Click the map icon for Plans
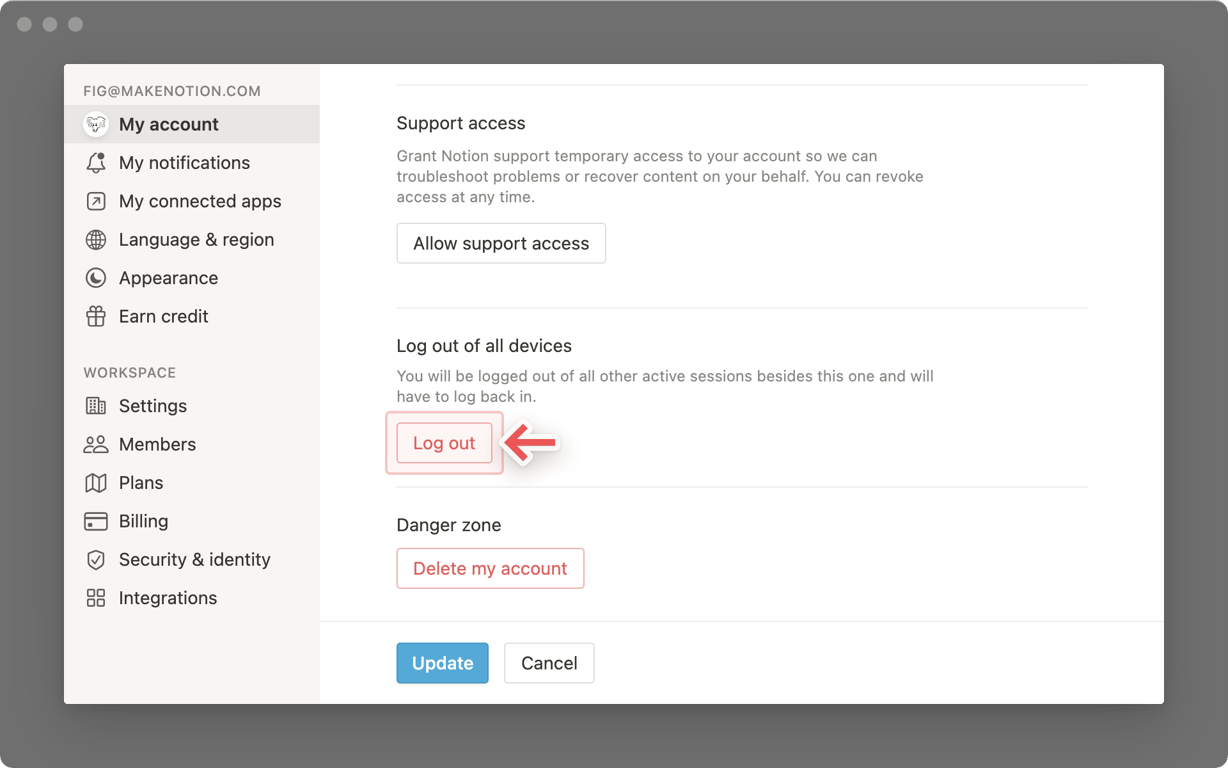The width and height of the screenshot is (1228, 768). 96,483
